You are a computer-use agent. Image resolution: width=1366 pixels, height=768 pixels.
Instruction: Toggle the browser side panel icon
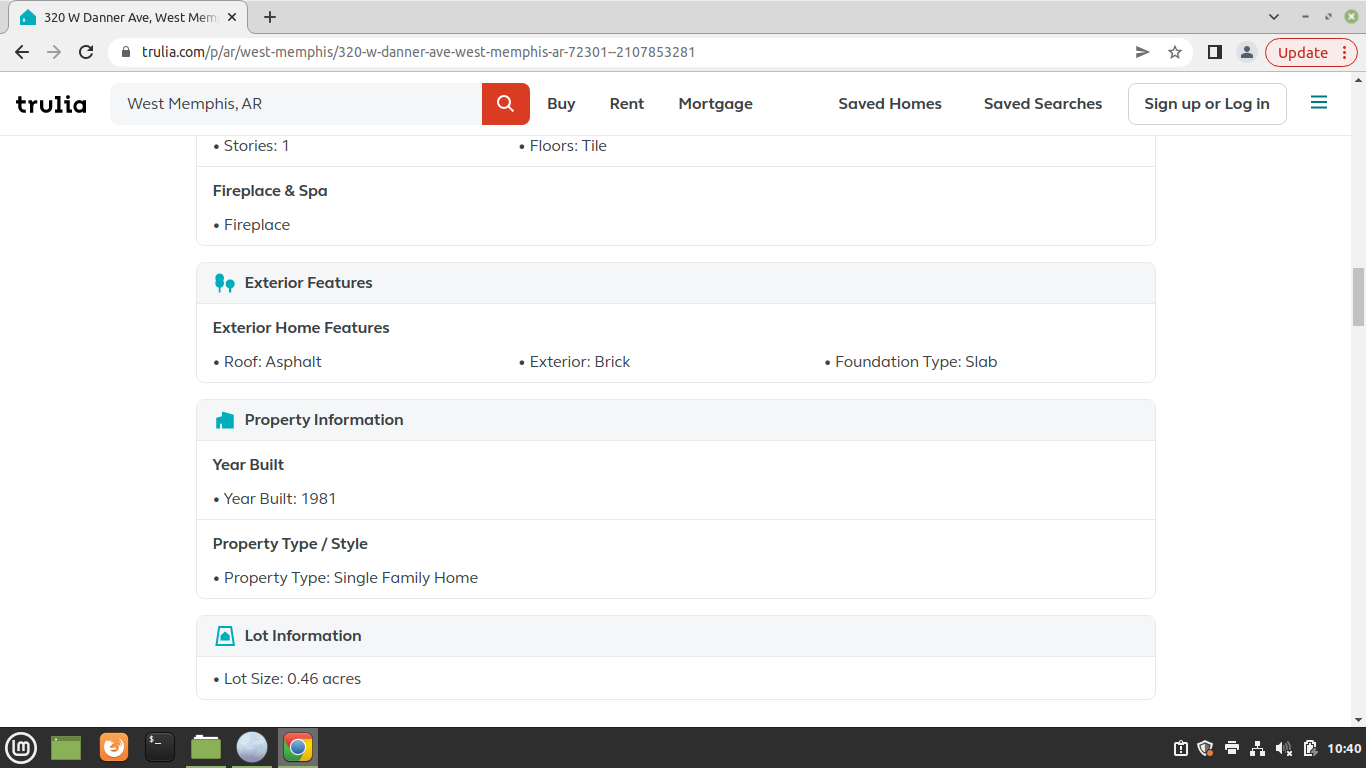tap(1215, 52)
